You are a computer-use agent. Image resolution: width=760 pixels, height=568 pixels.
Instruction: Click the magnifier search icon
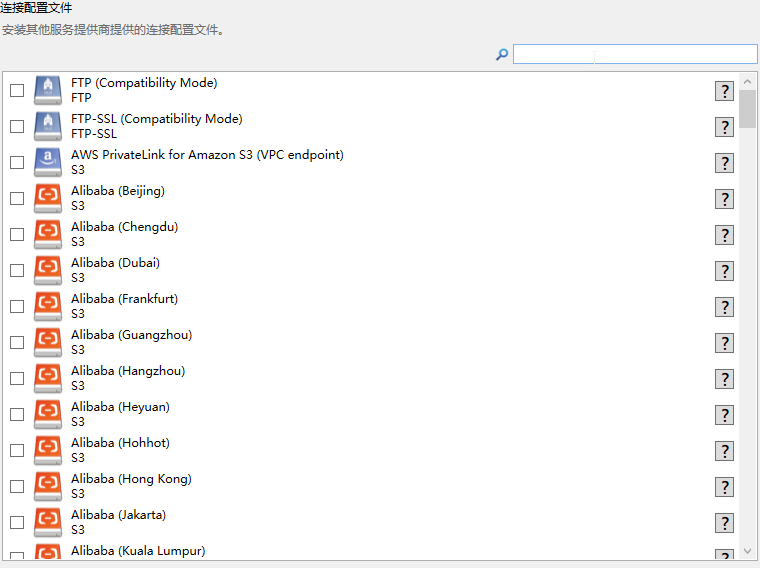(x=502, y=54)
